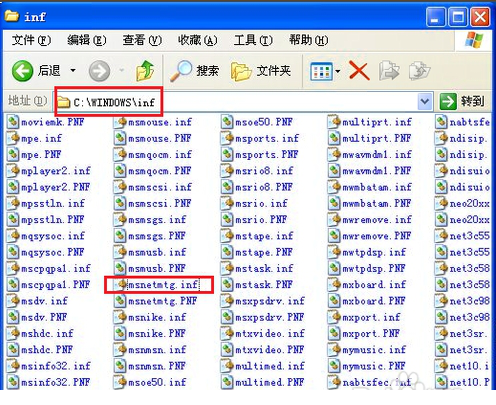496x405 pixels.
Task: Open the 文件(F) menu
Action: pos(31,40)
